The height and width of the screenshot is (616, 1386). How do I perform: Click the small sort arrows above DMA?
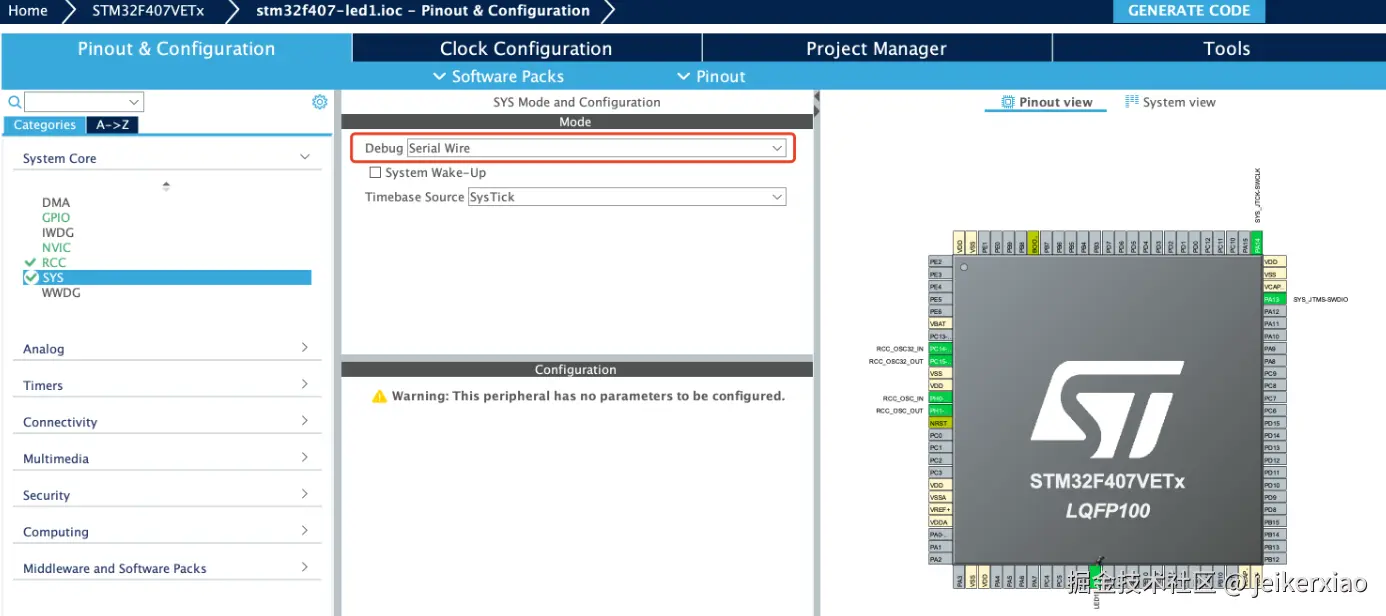coord(166,186)
